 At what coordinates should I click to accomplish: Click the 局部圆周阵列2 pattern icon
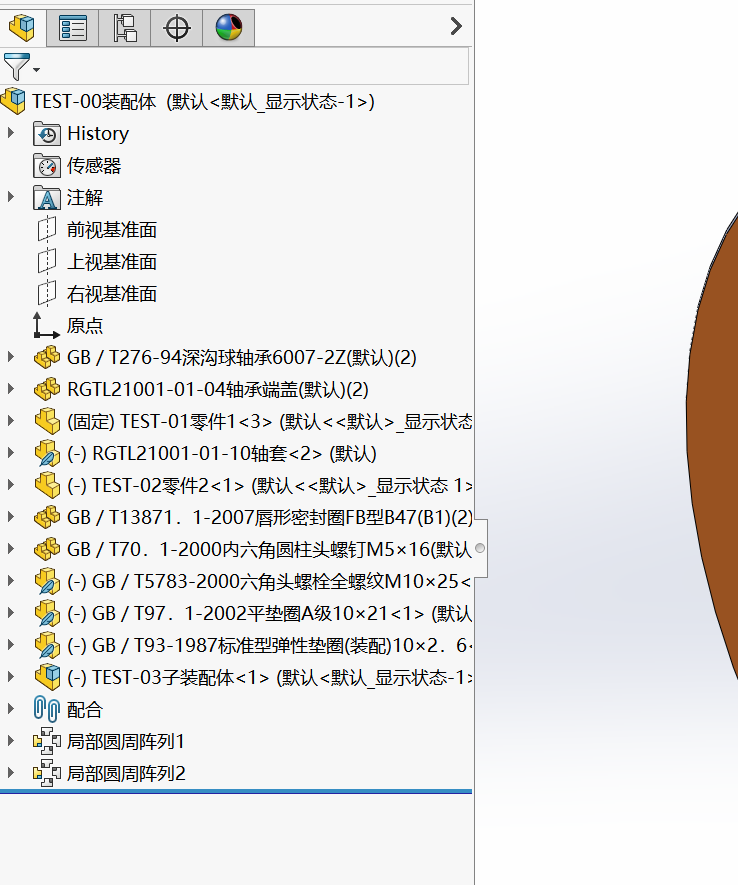[47, 773]
